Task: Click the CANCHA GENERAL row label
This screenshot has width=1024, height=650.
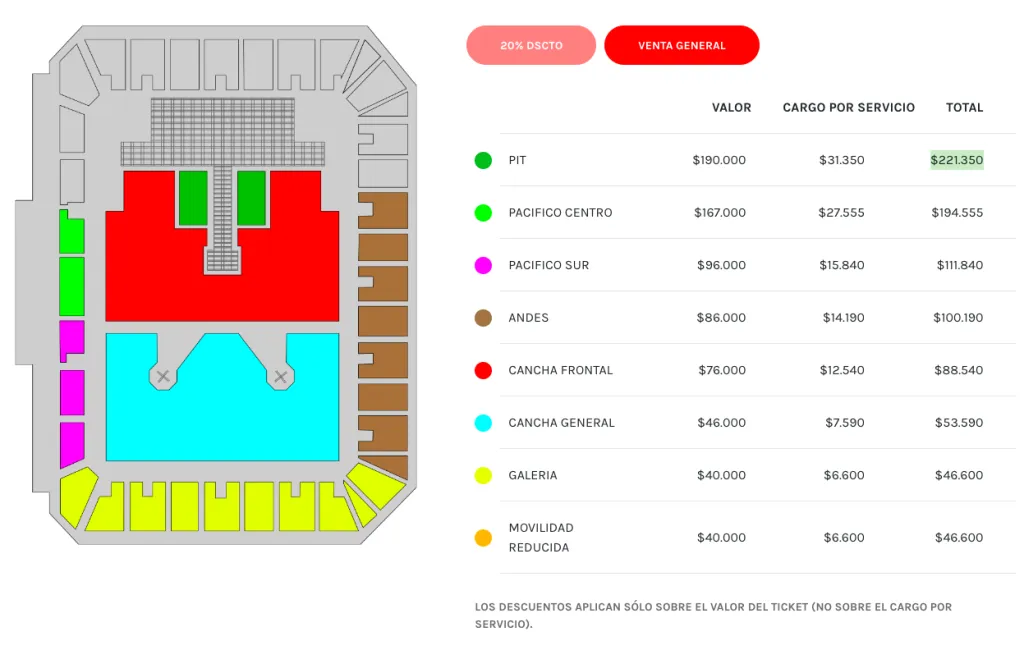Action: (x=560, y=423)
